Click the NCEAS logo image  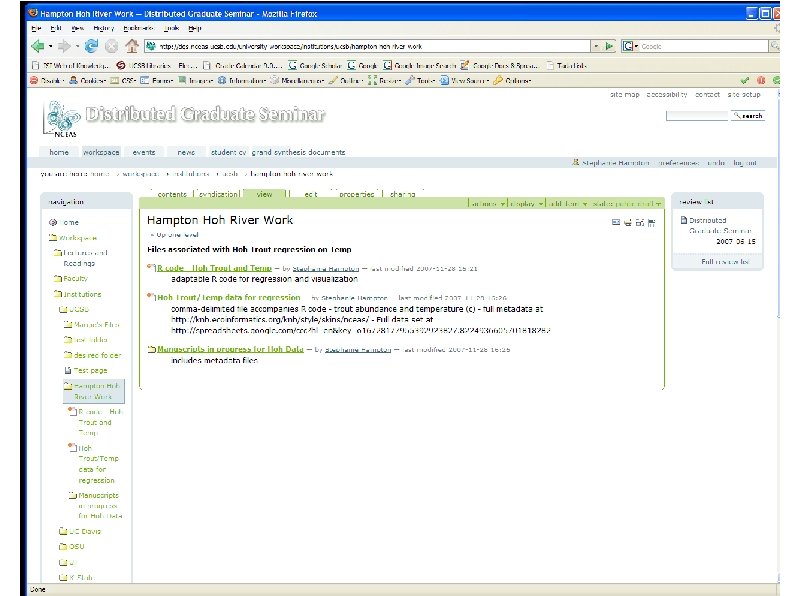[x=62, y=120]
